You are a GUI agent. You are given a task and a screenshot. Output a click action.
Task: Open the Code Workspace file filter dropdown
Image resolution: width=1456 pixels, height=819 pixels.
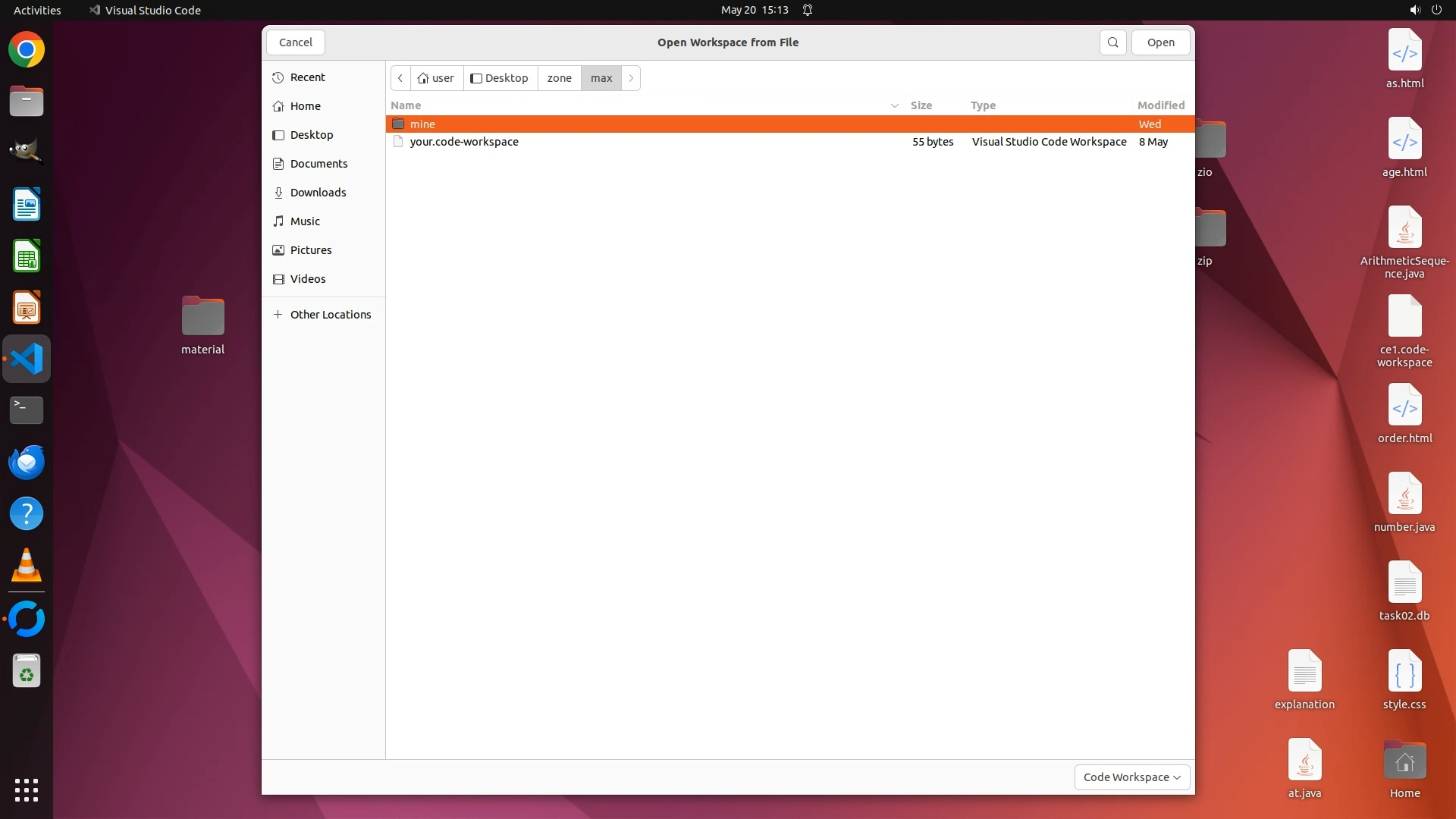[x=1131, y=777]
